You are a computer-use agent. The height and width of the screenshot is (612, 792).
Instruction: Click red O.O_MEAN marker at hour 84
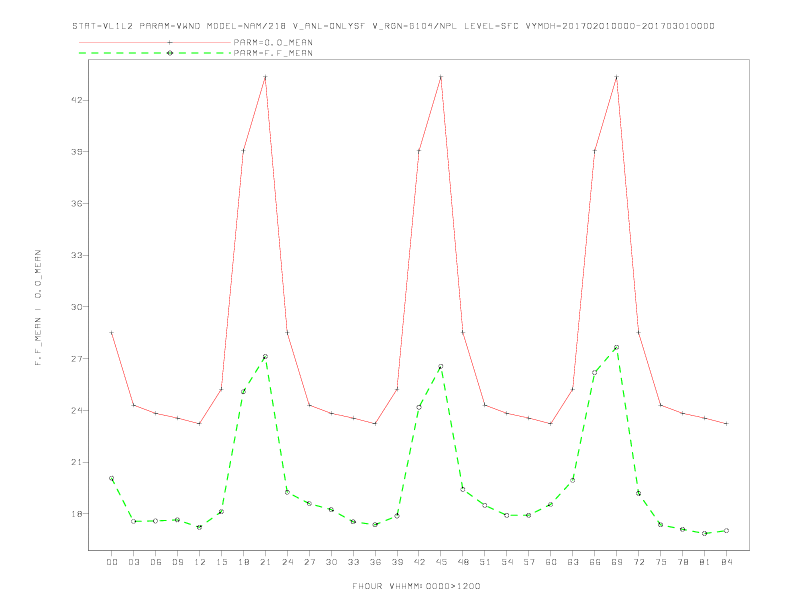[x=726, y=423]
